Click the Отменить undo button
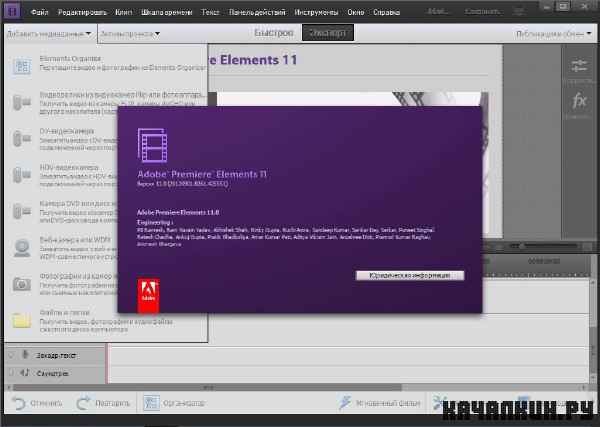 [37, 403]
